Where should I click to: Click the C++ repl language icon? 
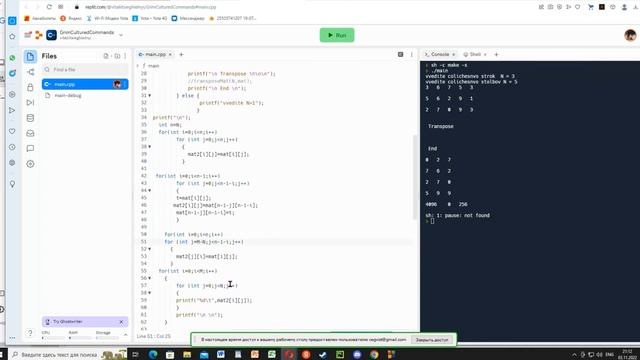coord(51,35)
